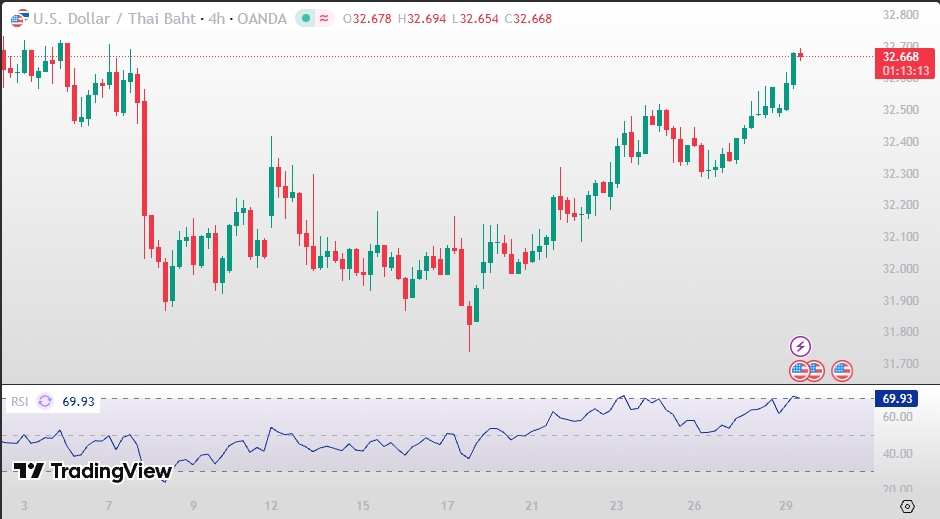Image resolution: width=940 pixels, height=519 pixels.
Task: Open chart settings via hexagon gear icon
Action: (x=907, y=505)
